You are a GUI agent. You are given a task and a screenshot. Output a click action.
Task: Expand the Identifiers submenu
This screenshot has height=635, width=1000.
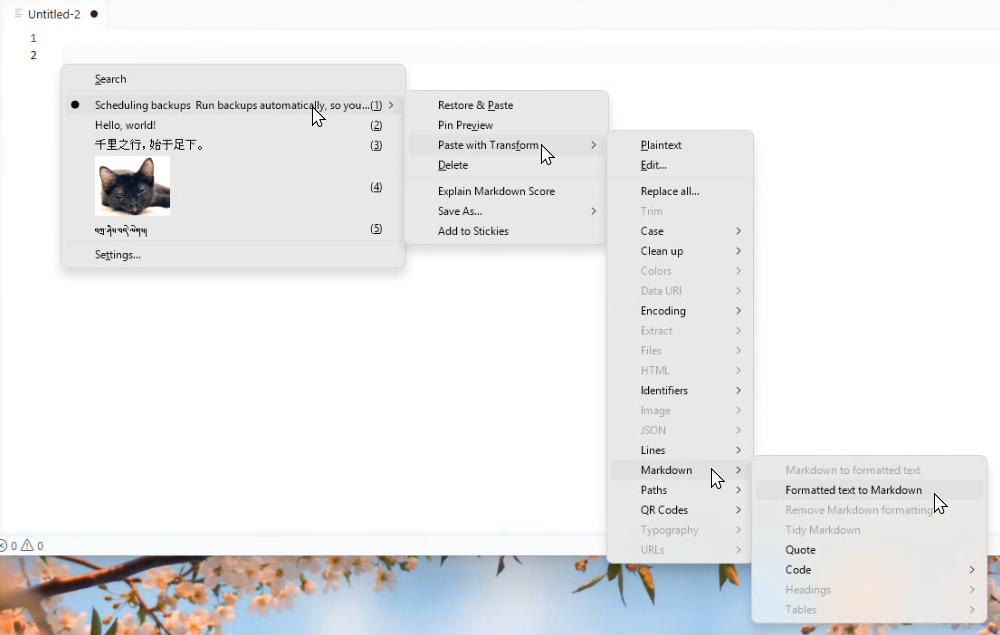tap(680, 390)
